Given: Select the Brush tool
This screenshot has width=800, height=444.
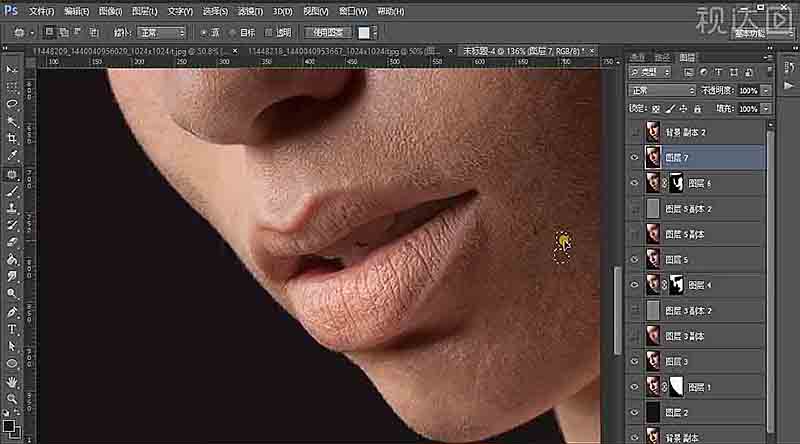Looking at the screenshot, I should pyautogui.click(x=12, y=191).
